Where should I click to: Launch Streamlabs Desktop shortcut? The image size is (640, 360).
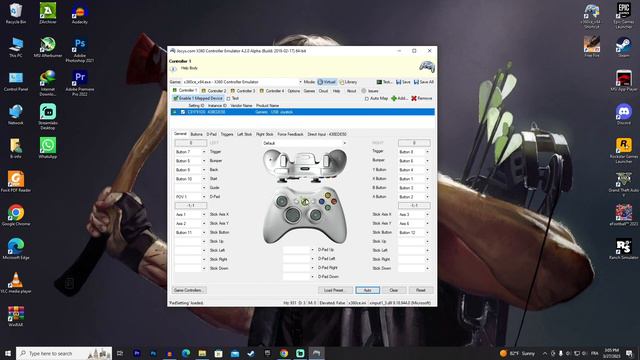click(x=48, y=116)
